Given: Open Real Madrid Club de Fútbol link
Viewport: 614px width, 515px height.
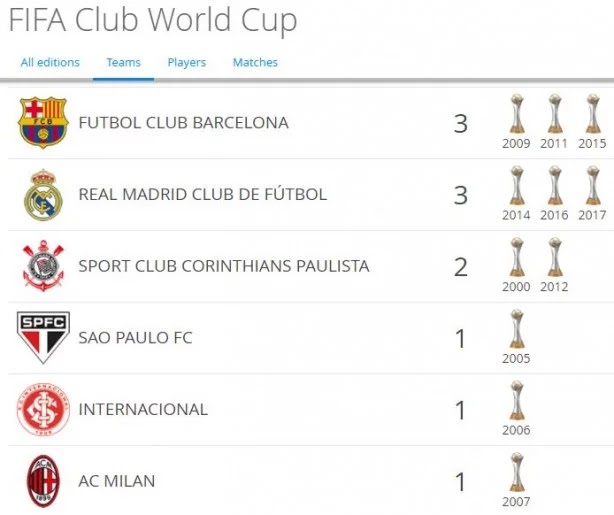Looking at the screenshot, I should click(202, 194).
